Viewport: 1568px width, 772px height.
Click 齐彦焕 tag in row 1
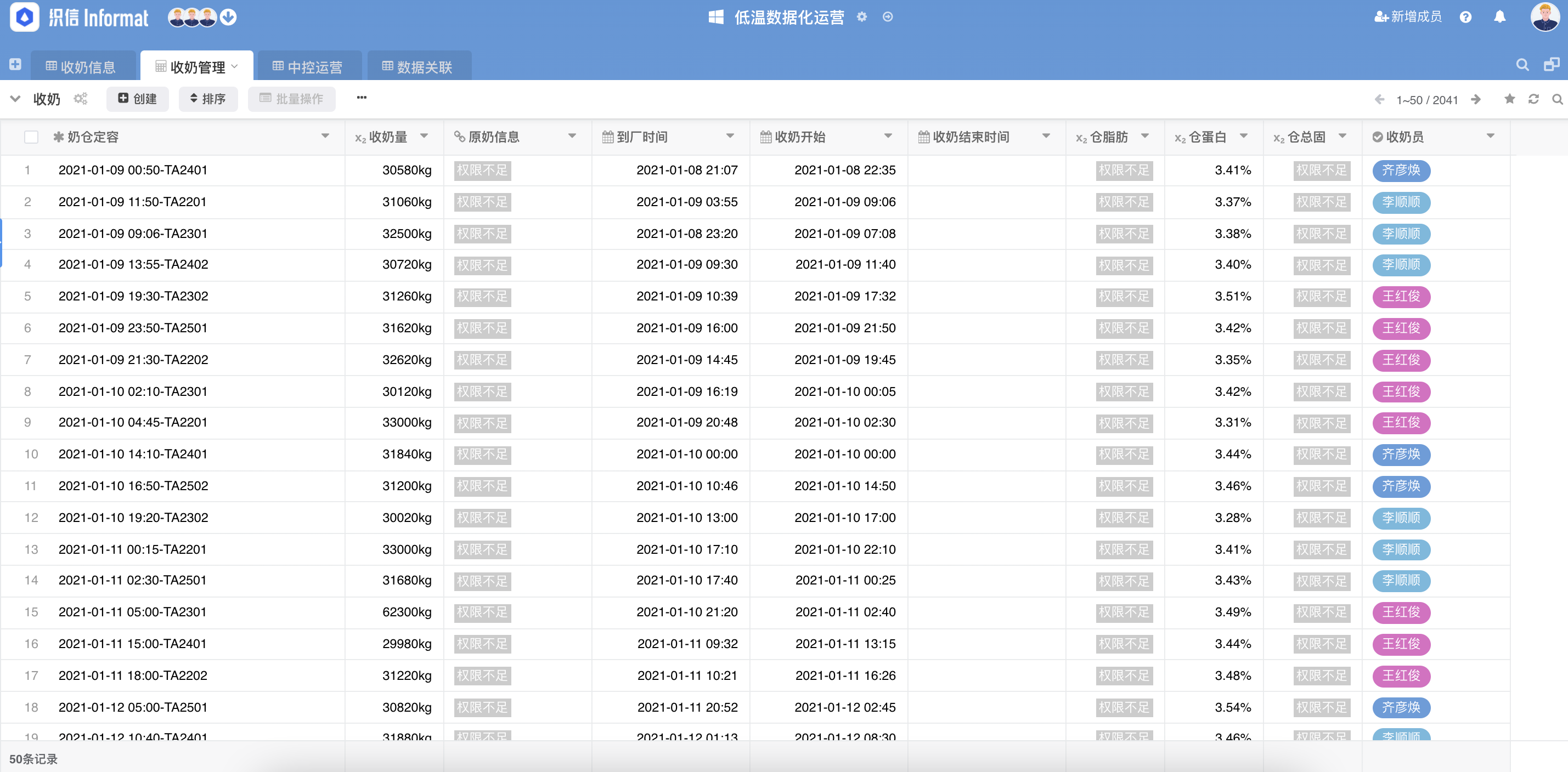[1401, 170]
